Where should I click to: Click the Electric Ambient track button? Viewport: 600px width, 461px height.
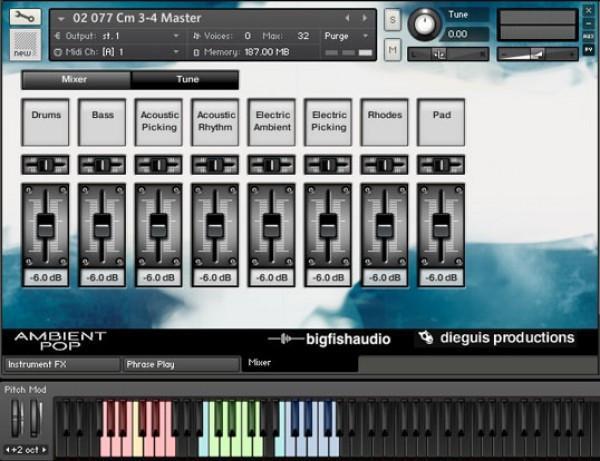(x=272, y=121)
